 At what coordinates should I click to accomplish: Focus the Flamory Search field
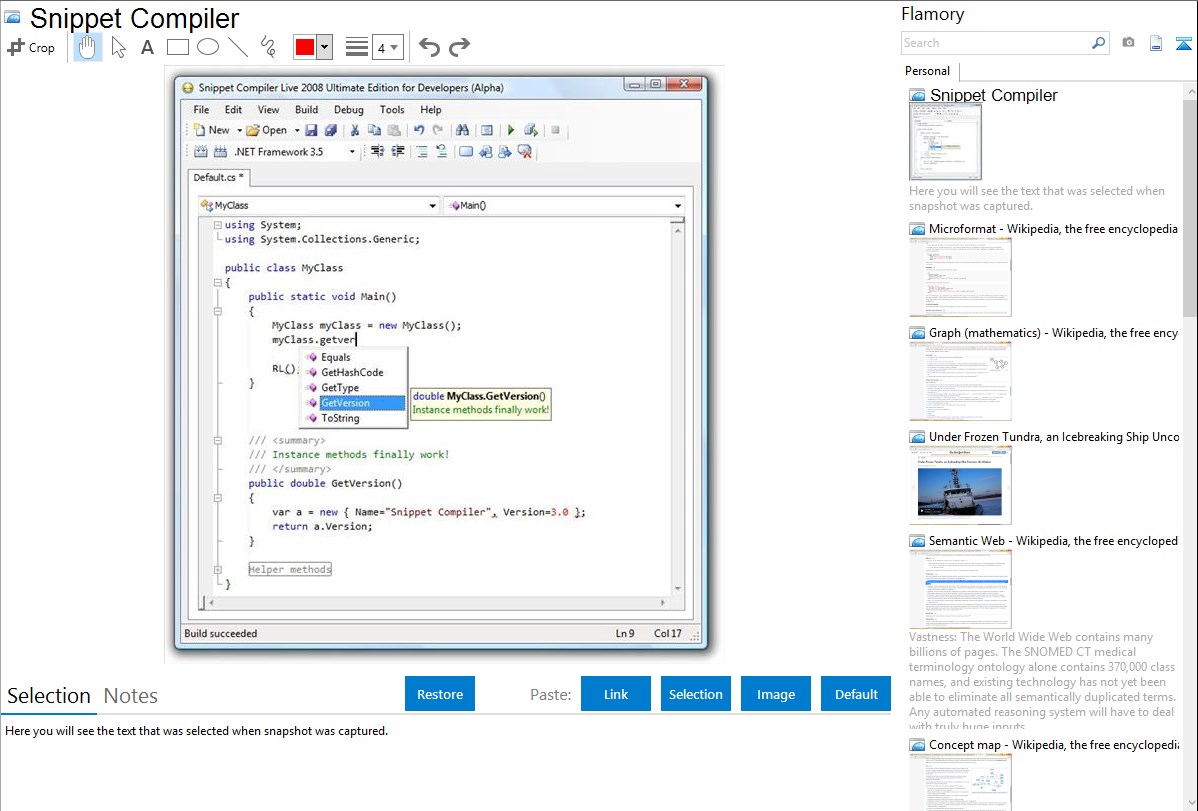pos(995,43)
